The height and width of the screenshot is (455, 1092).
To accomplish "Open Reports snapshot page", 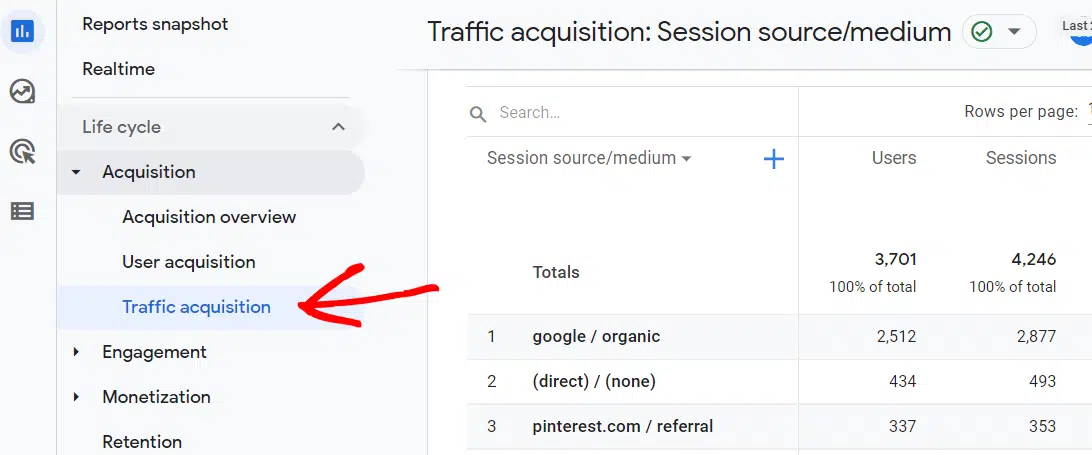I will coord(155,23).
